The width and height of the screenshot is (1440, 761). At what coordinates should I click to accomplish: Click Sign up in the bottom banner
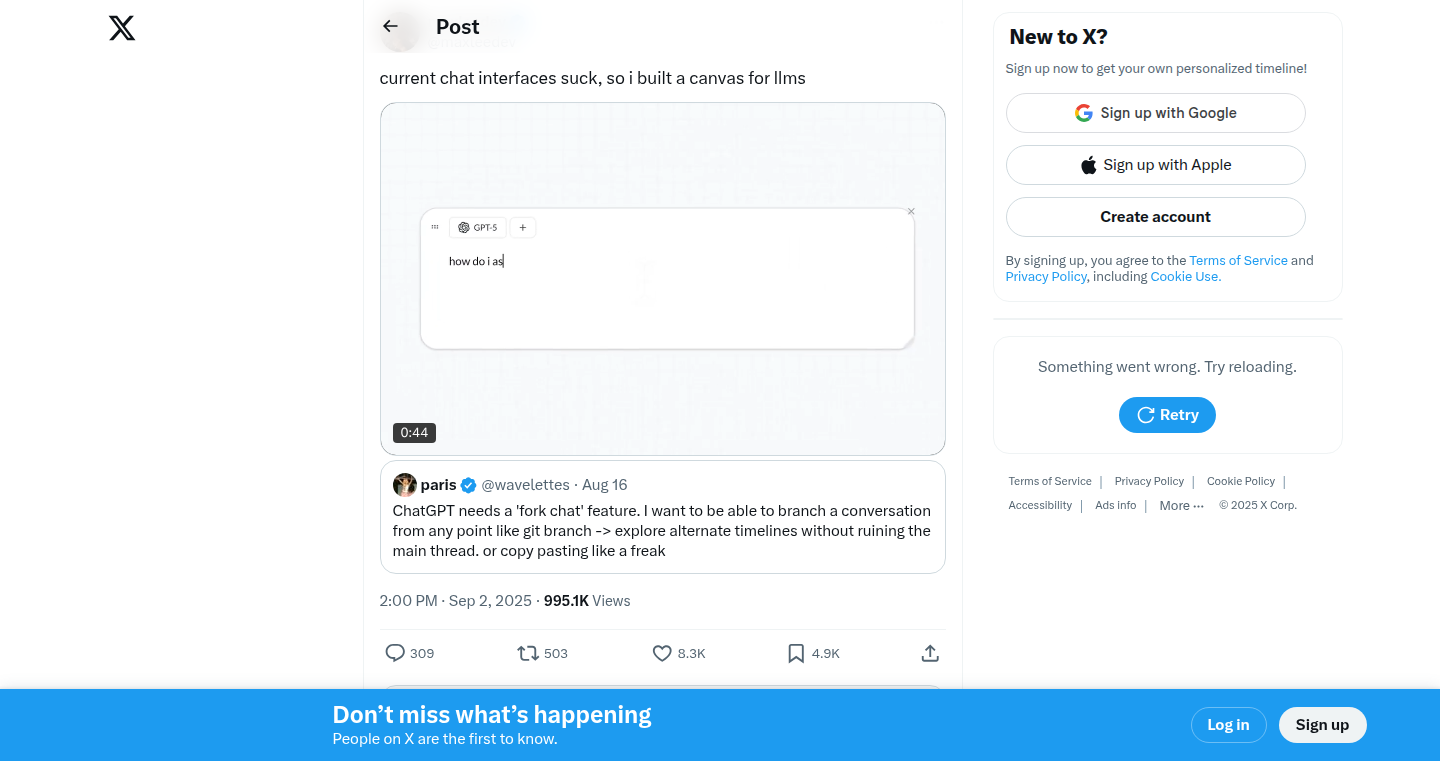click(x=1322, y=725)
